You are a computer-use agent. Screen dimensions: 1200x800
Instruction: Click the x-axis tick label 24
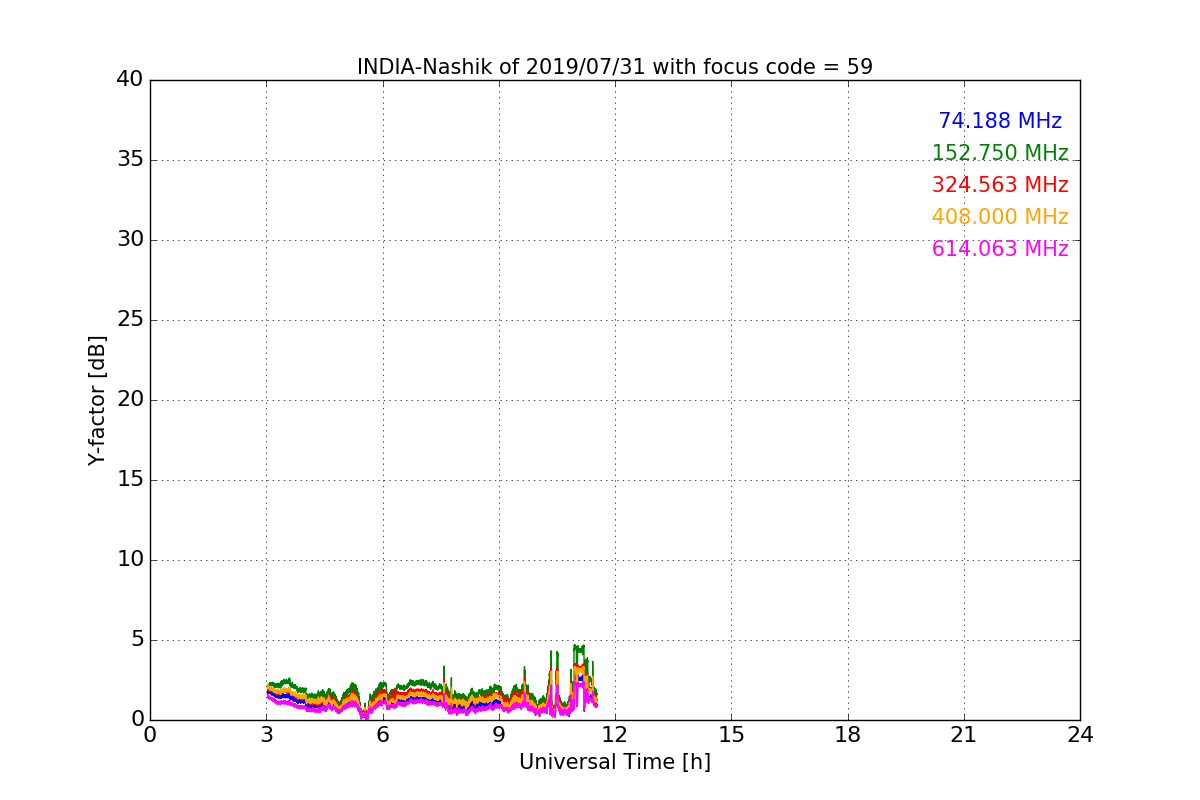[x=1080, y=735]
